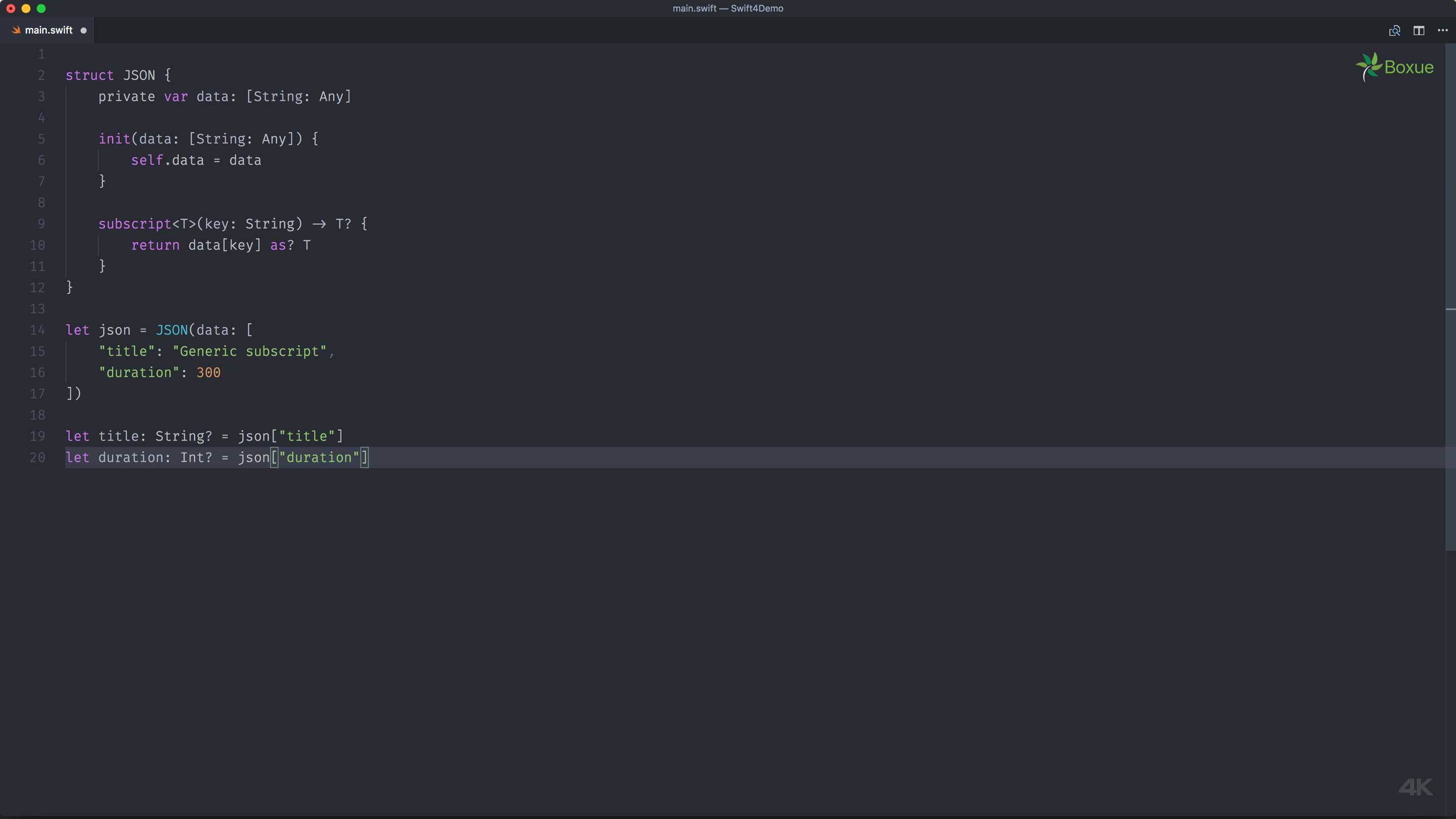
Task: Click the Boxue logo
Action: tap(1395, 67)
